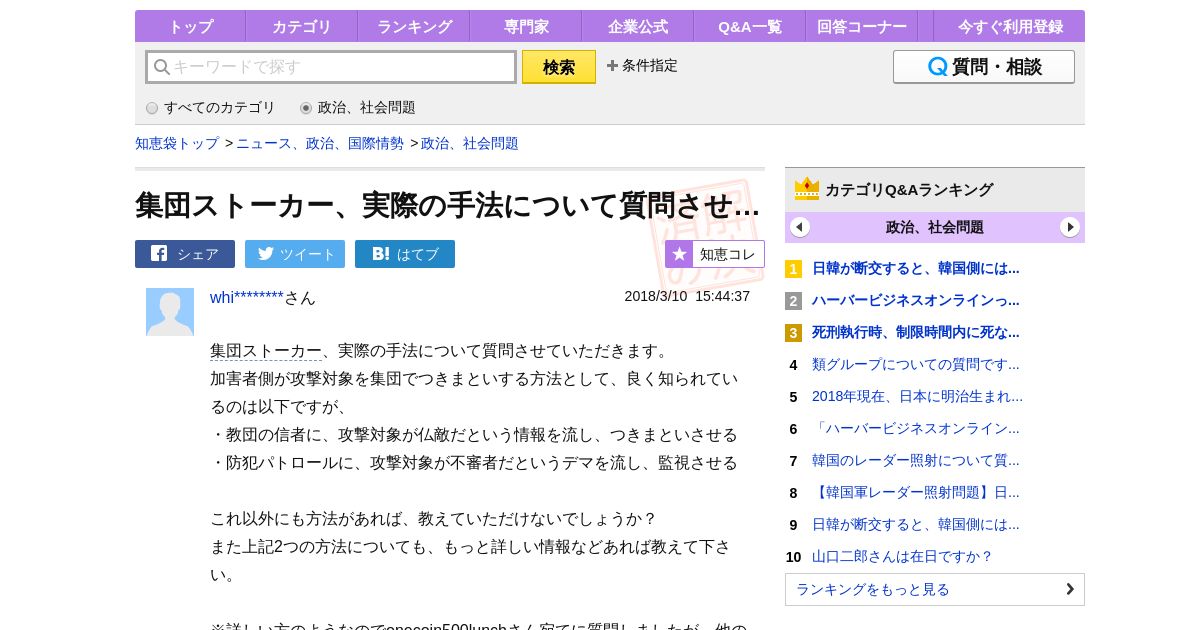
Task: Click the Twitter bird icon
Action: pyautogui.click(x=266, y=253)
